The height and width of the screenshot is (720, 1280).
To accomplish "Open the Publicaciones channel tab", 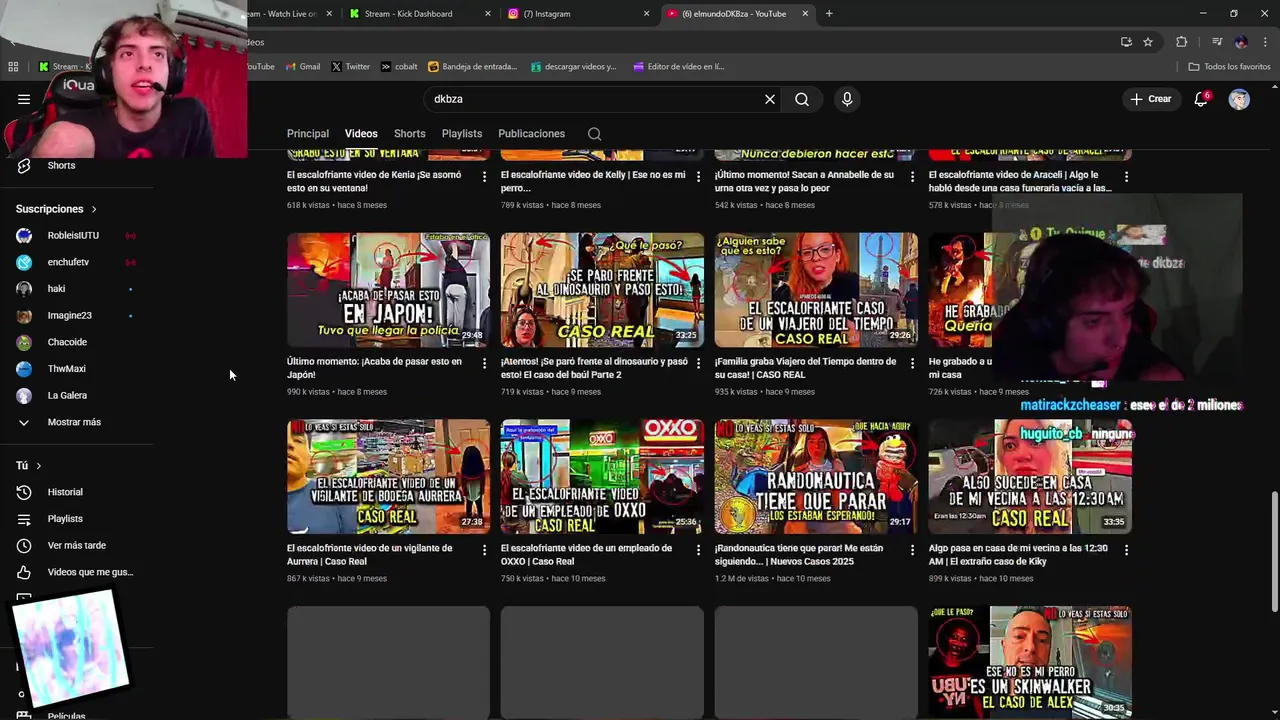I will point(531,134).
